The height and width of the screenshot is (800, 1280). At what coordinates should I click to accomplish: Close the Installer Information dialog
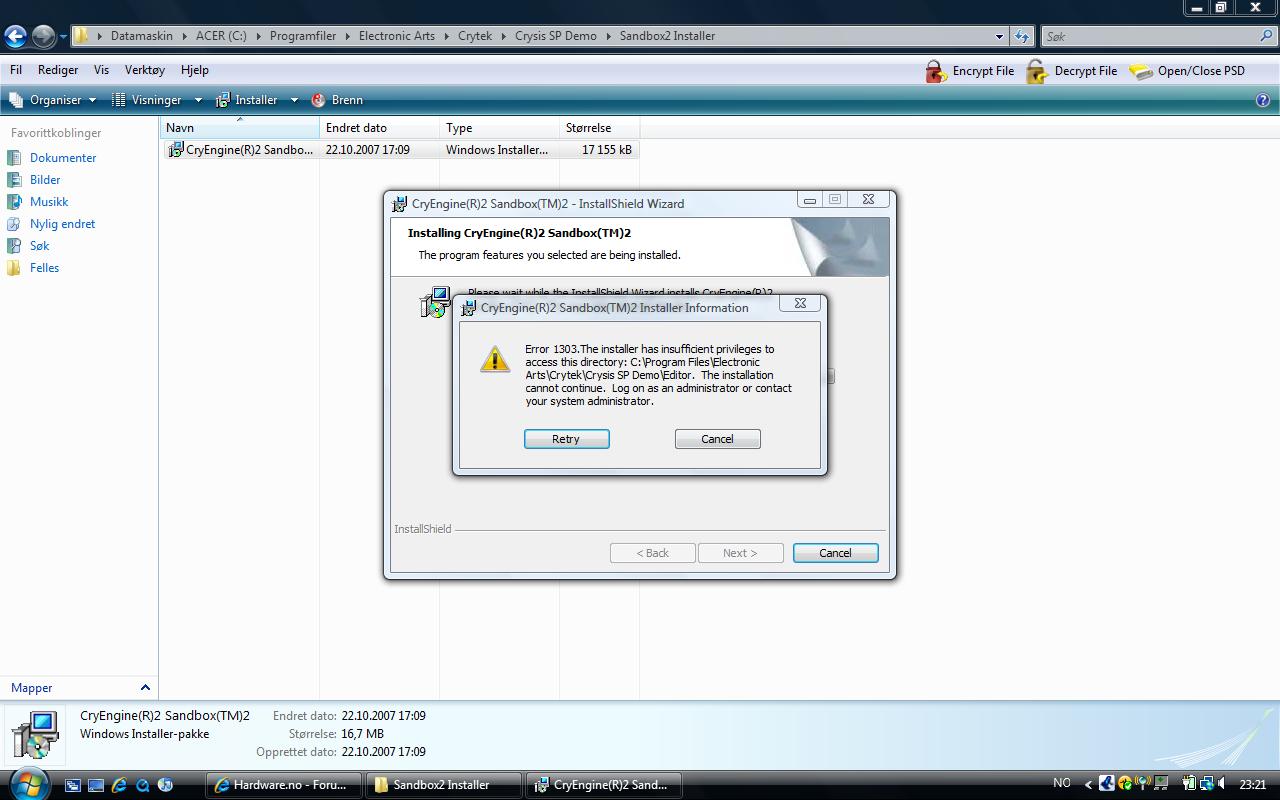tap(800, 303)
